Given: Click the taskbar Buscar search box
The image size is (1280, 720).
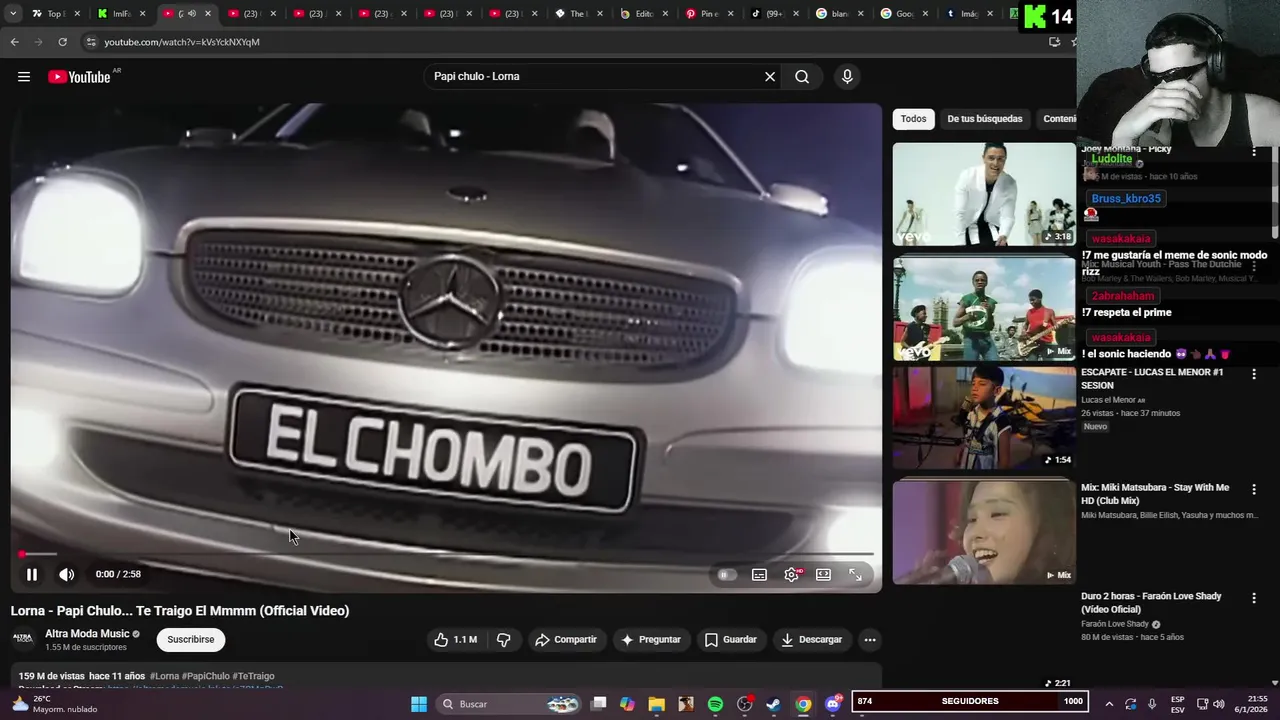Looking at the screenshot, I should coord(510,704).
